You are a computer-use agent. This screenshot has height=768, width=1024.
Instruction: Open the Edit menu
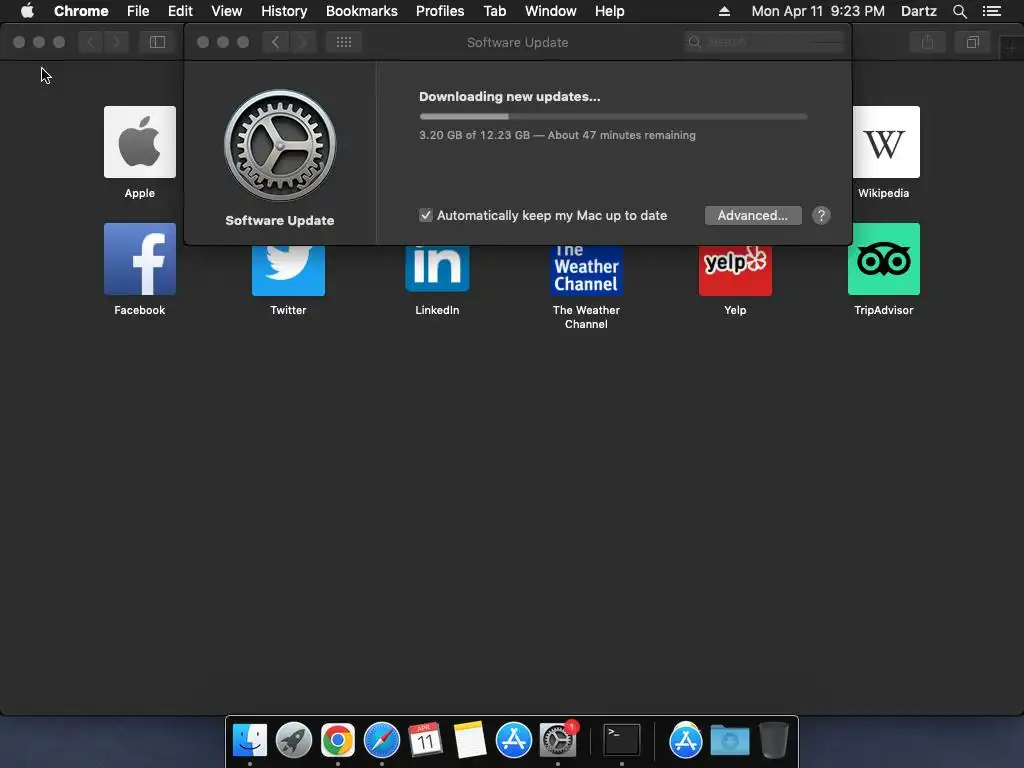point(180,11)
